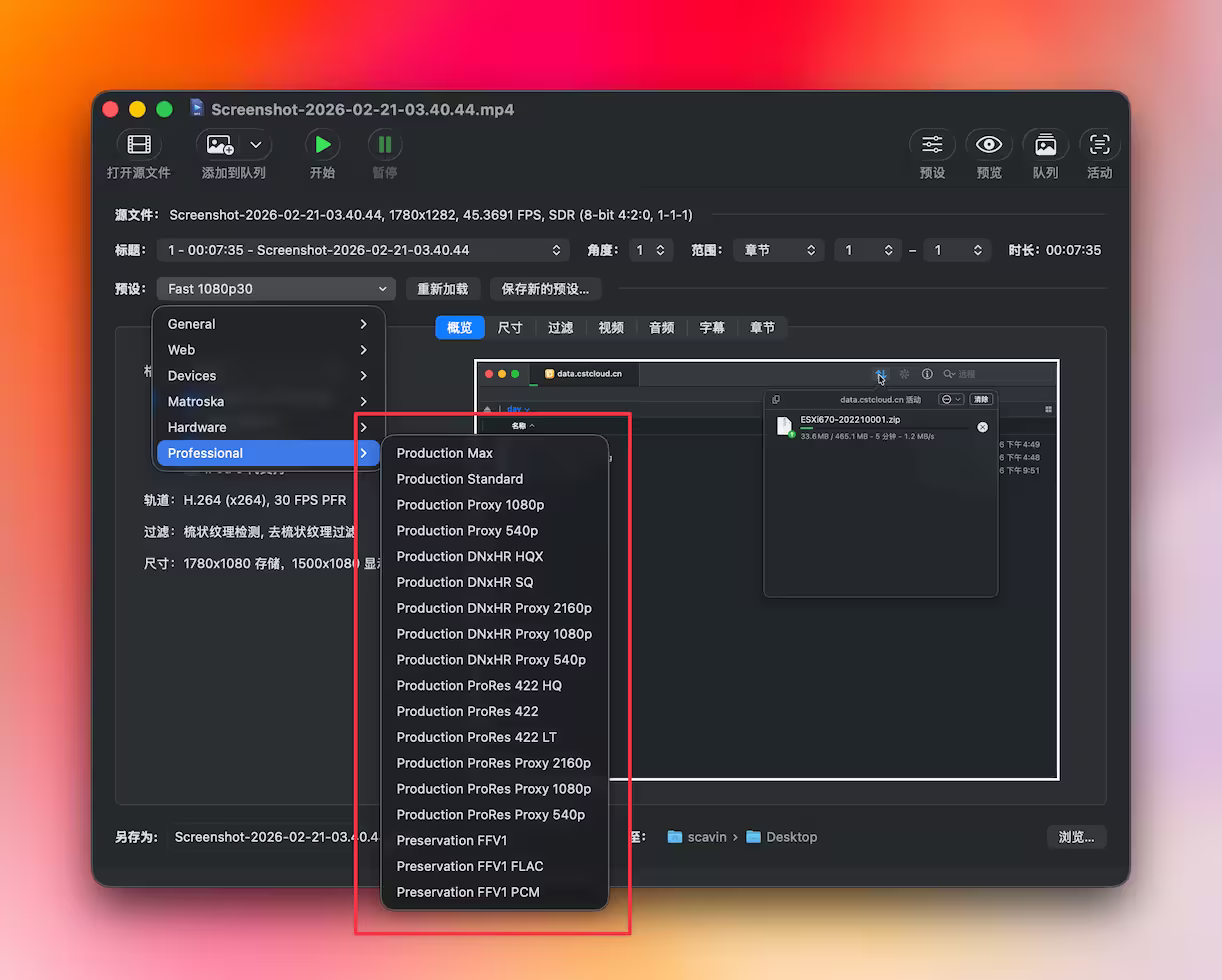This screenshot has height=980, width=1222.
Task: Click the 重新加载 reload button
Action: point(443,288)
